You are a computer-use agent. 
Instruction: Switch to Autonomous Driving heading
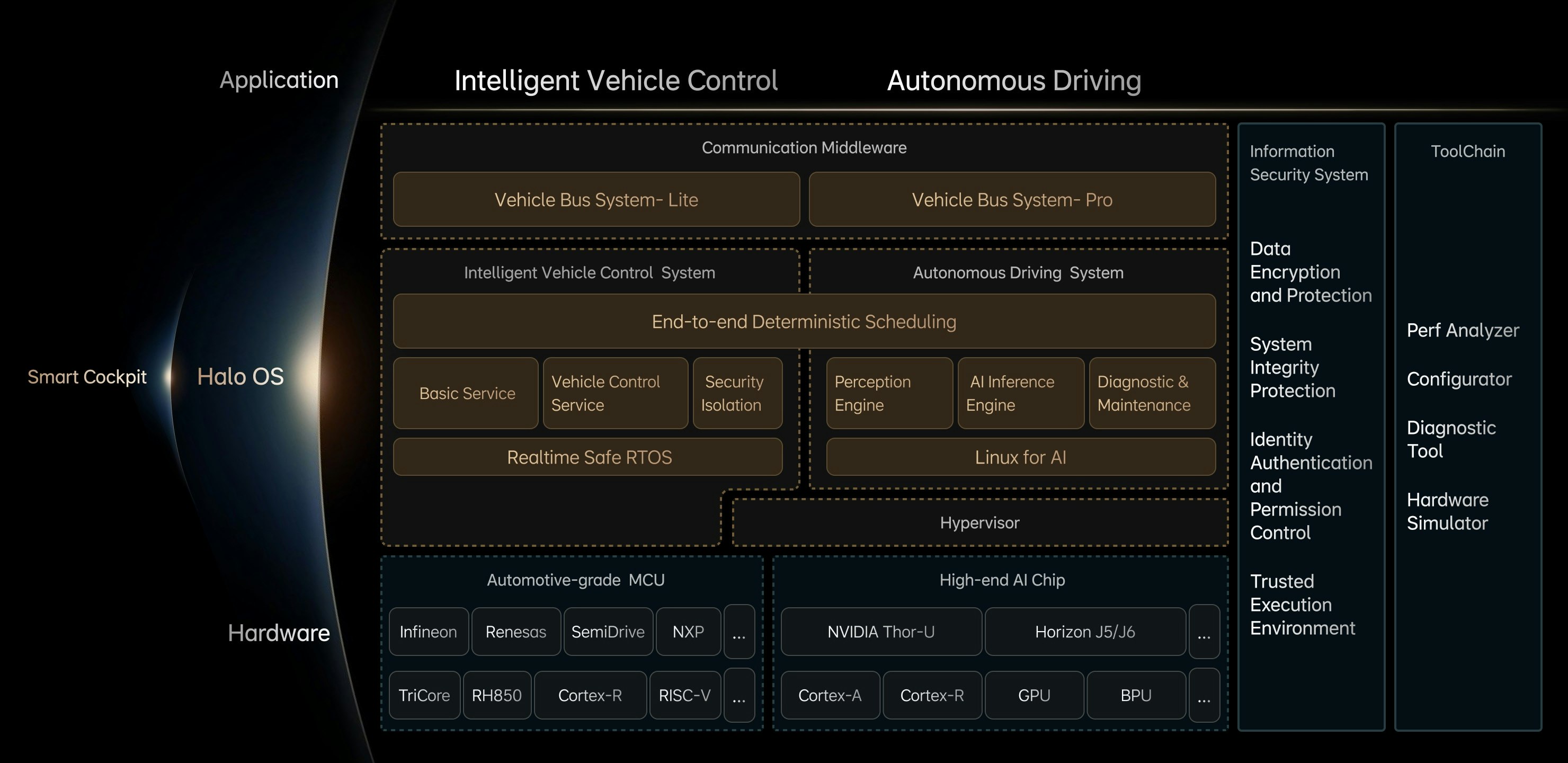click(x=1013, y=81)
